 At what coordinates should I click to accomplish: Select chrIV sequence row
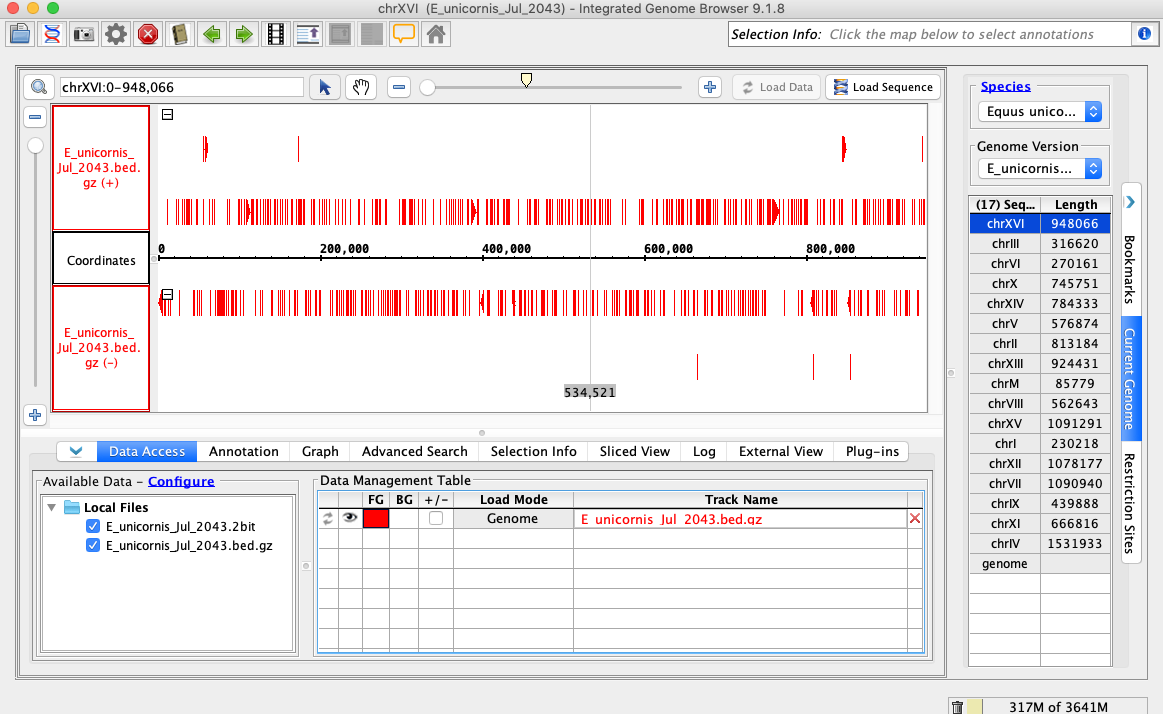1039,543
